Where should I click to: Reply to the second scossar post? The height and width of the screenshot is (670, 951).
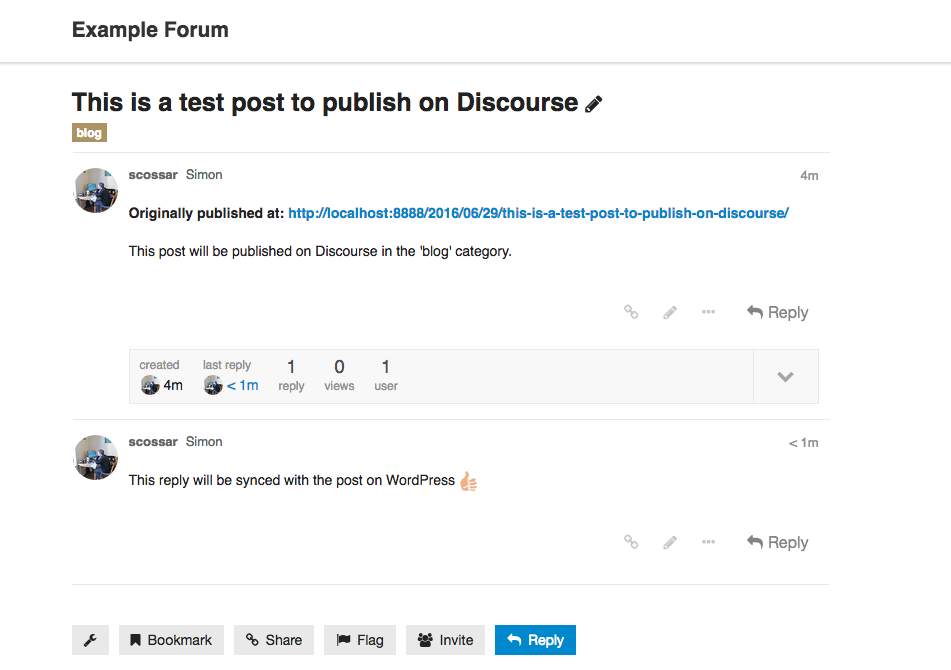(x=778, y=542)
